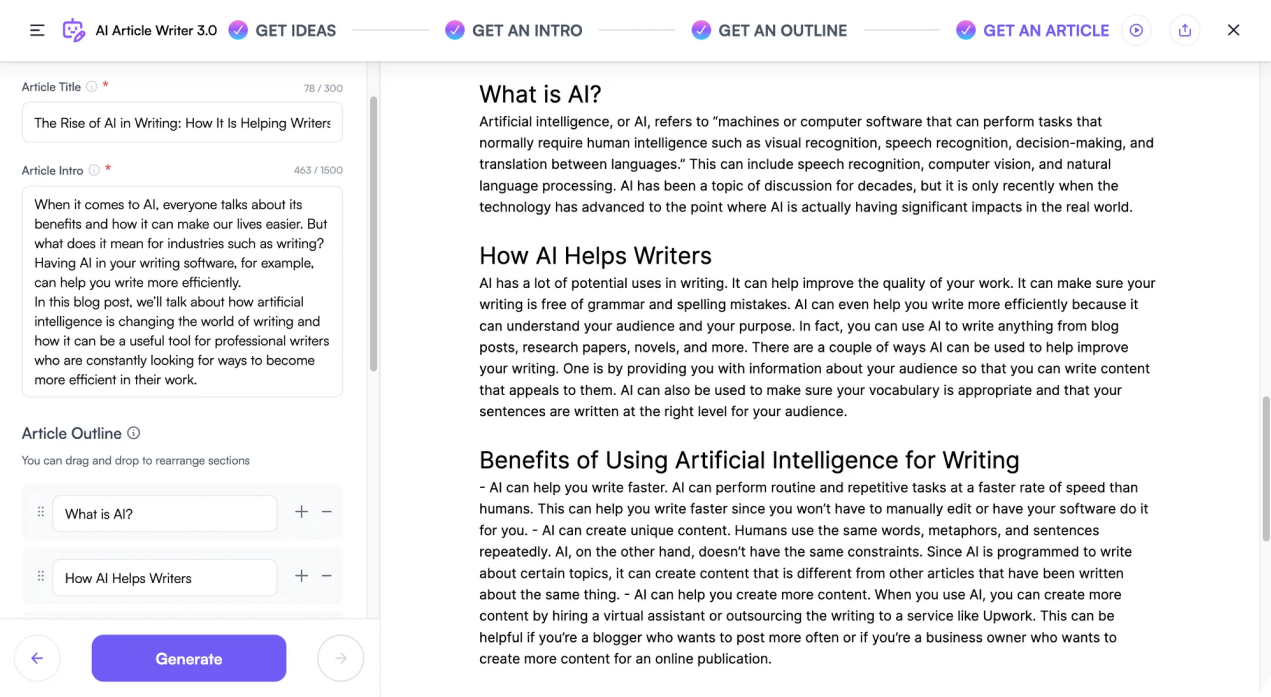The height and width of the screenshot is (697, 1271).
Task: Click the info icon beside Article Title
Action: 92,87
